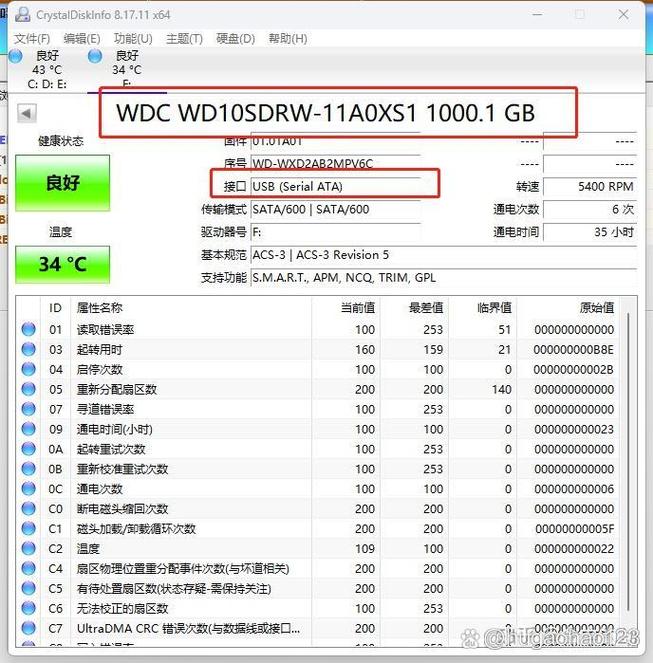
Task: Click the rotation speed value 5400 RPM
Action: point(590,186)
